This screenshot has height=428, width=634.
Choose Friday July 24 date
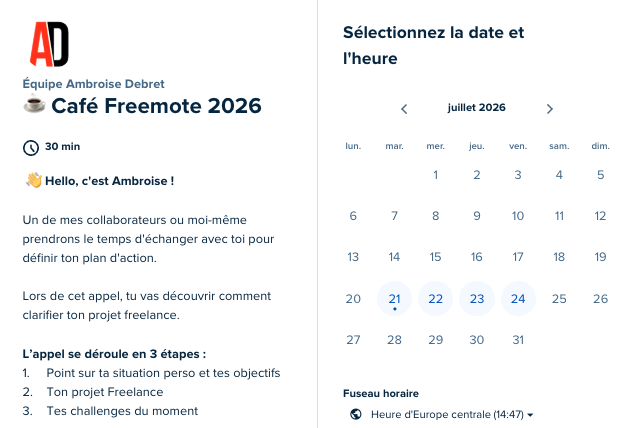point(518,299)
